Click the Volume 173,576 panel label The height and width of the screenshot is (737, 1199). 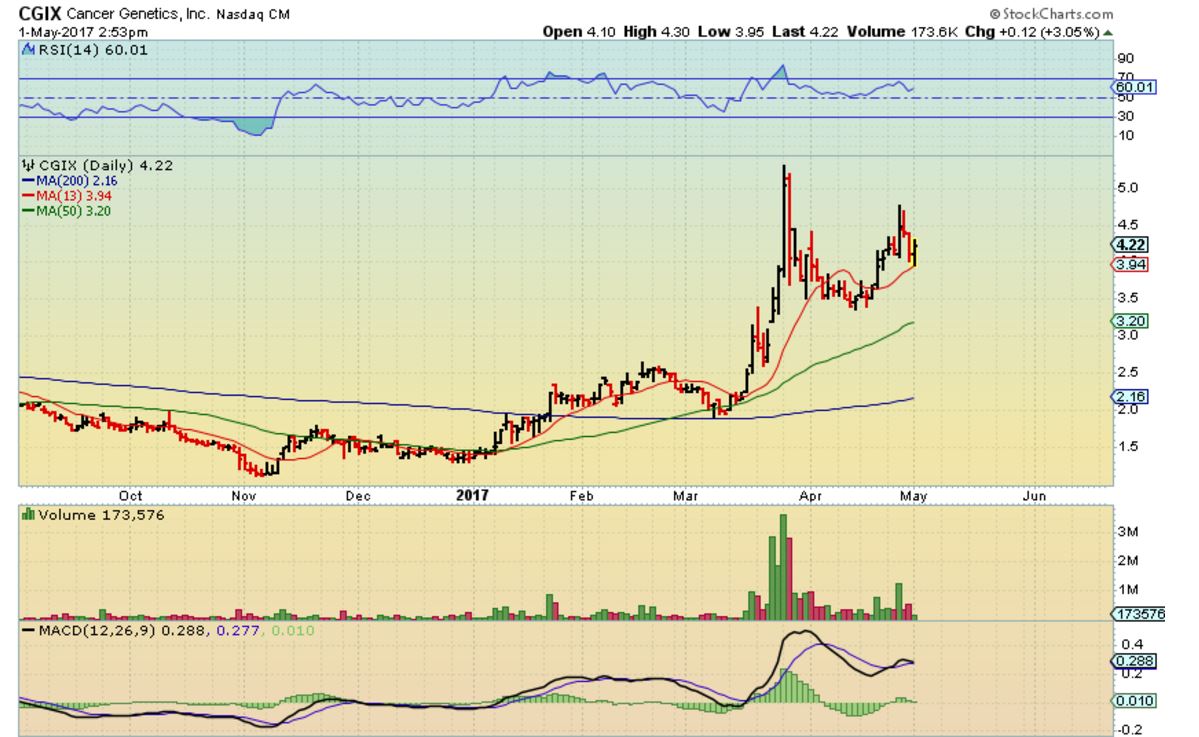point(102,515)
